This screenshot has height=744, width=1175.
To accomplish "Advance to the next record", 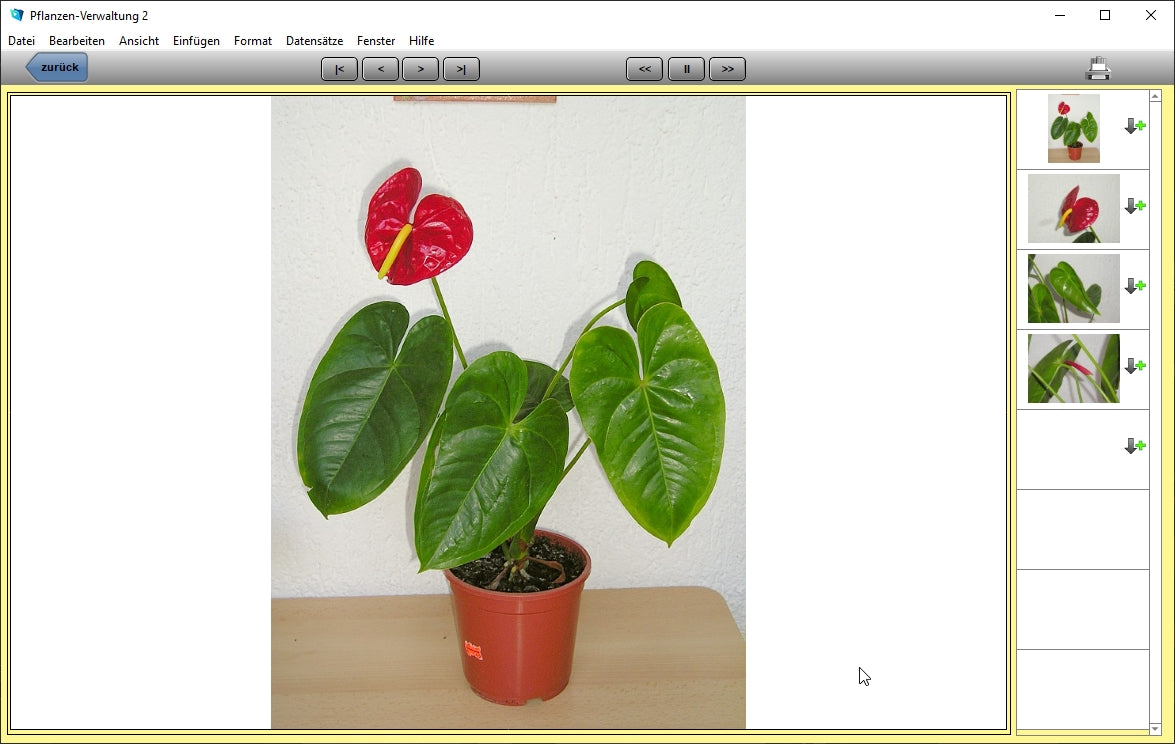I will coord(421,69).
